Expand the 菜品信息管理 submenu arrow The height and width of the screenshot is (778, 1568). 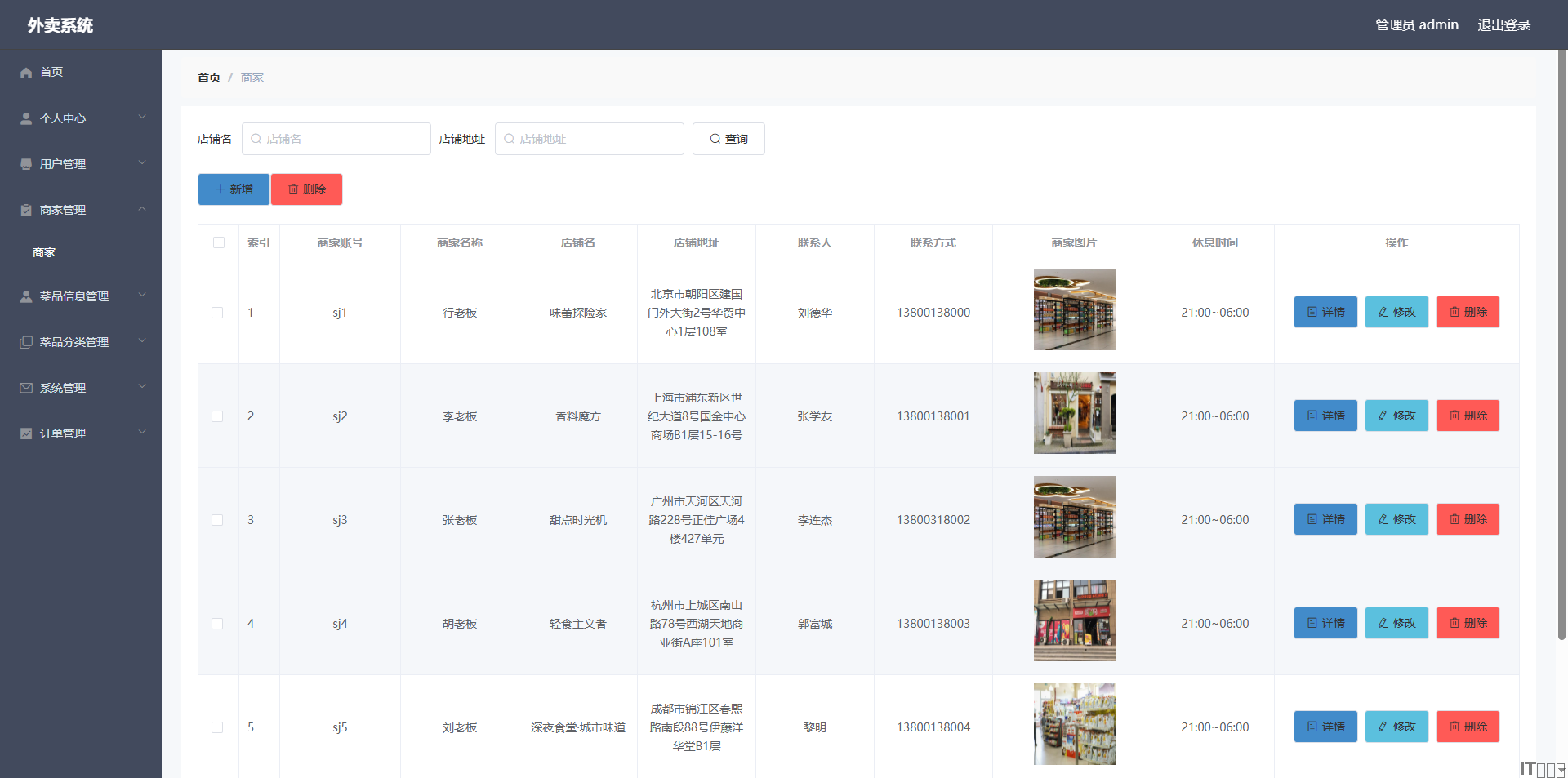click(142, 296)
